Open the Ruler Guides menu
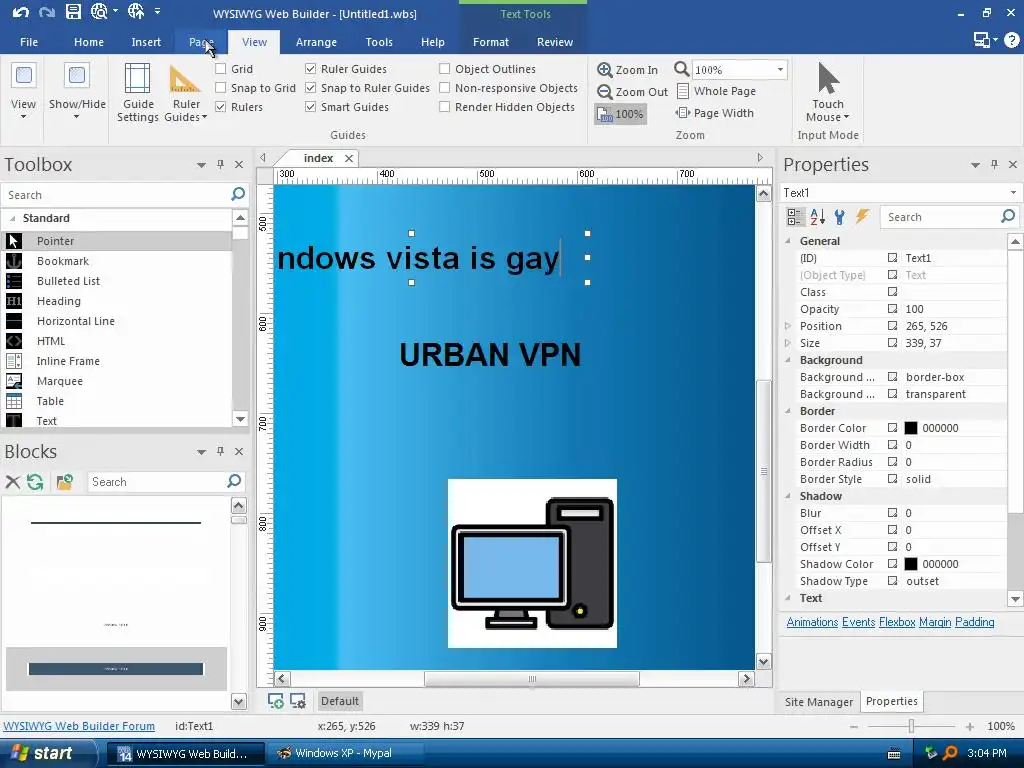The width and height of the screenshot is (1024, 768). [185, 93]
